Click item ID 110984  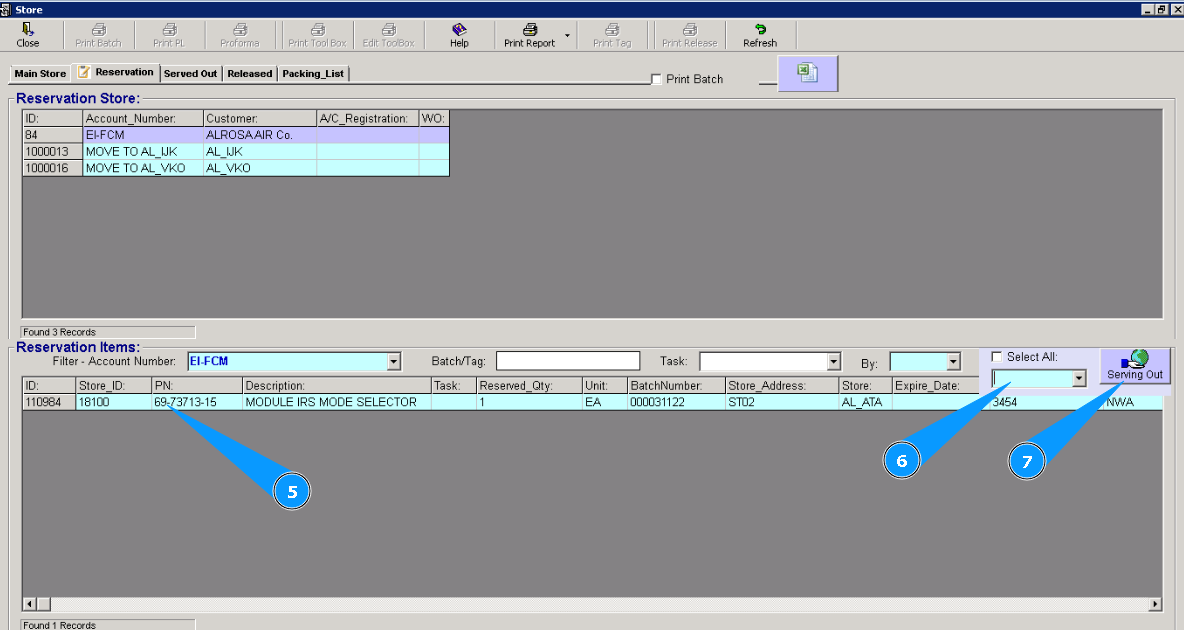click(x=49, y=402)
